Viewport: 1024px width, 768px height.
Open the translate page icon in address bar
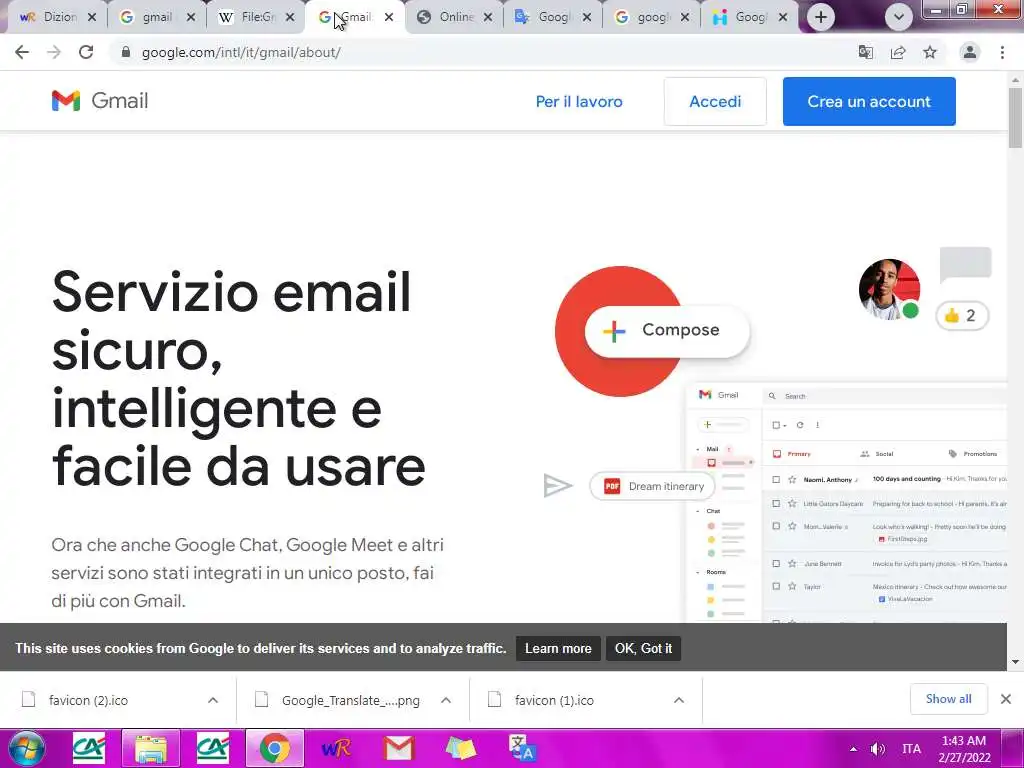point(866,52)
